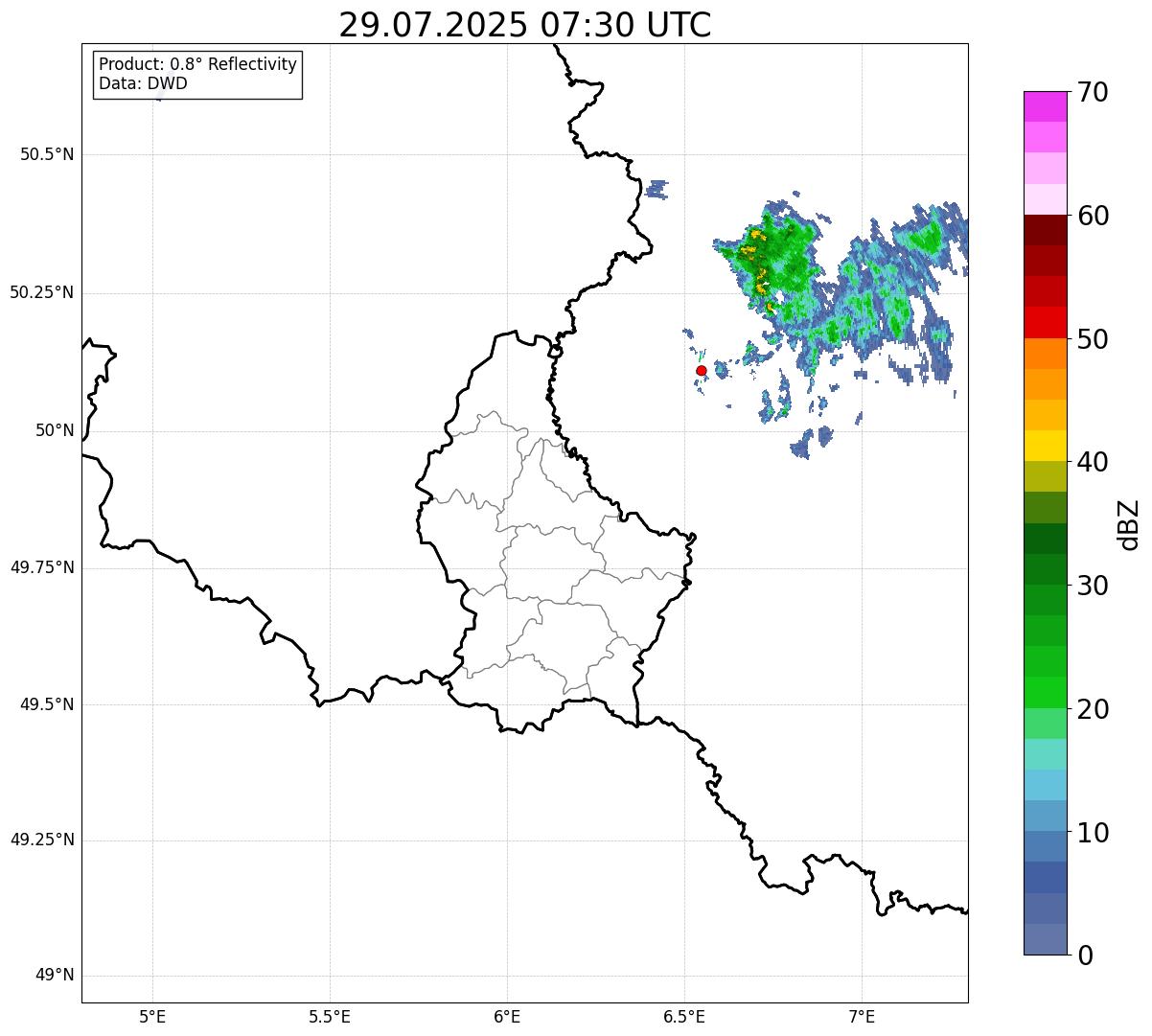The width and height of the screenshot is (1152, 1036).
Task: Pick the dark maroon swatch just below 60
Action: tap(1046, 230)
